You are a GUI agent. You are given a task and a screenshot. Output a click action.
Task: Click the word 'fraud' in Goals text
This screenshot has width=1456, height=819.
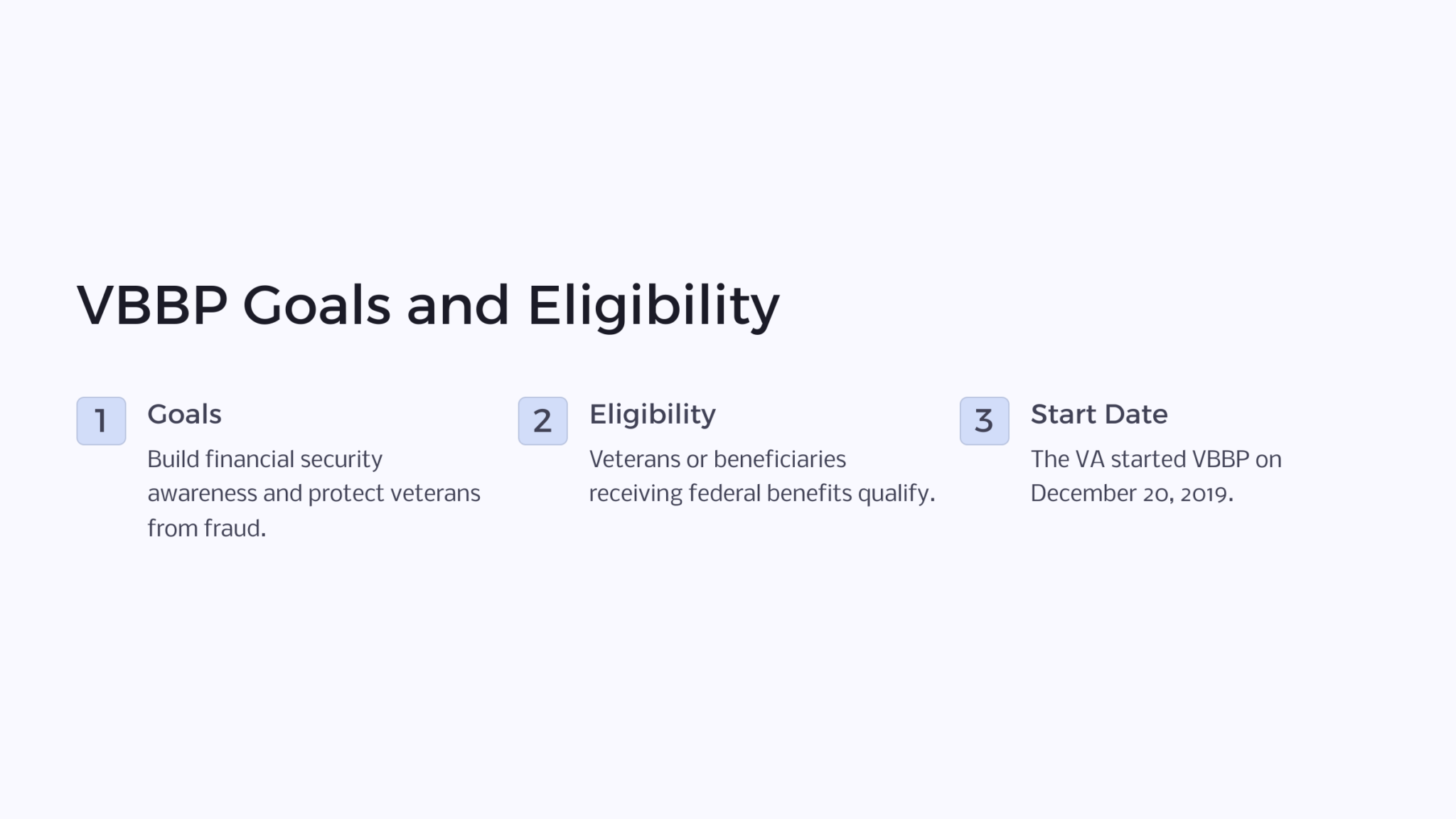[x=232, y=528]
